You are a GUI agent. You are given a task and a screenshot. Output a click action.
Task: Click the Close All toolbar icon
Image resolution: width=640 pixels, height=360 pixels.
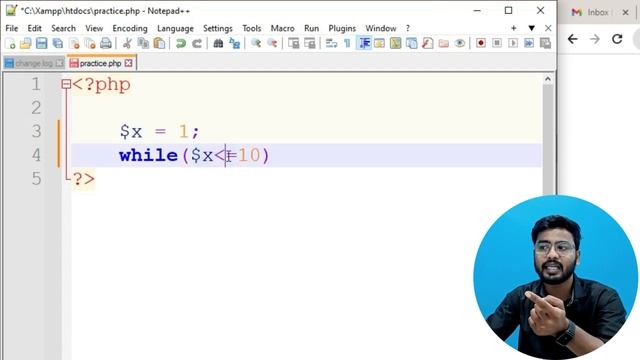(x=90, y=43)
